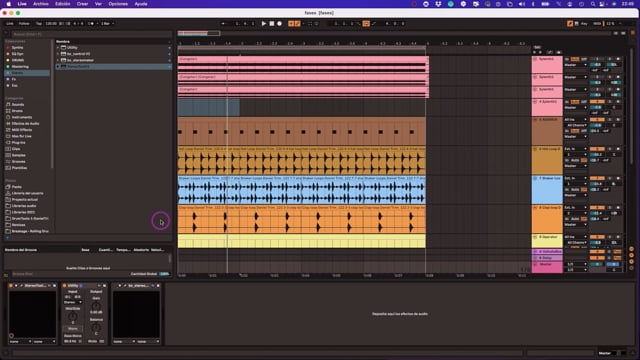Toggle track activator on Operator track
Image resolution: width=640 pixels, height=360 pixels.
coord(597,237)
